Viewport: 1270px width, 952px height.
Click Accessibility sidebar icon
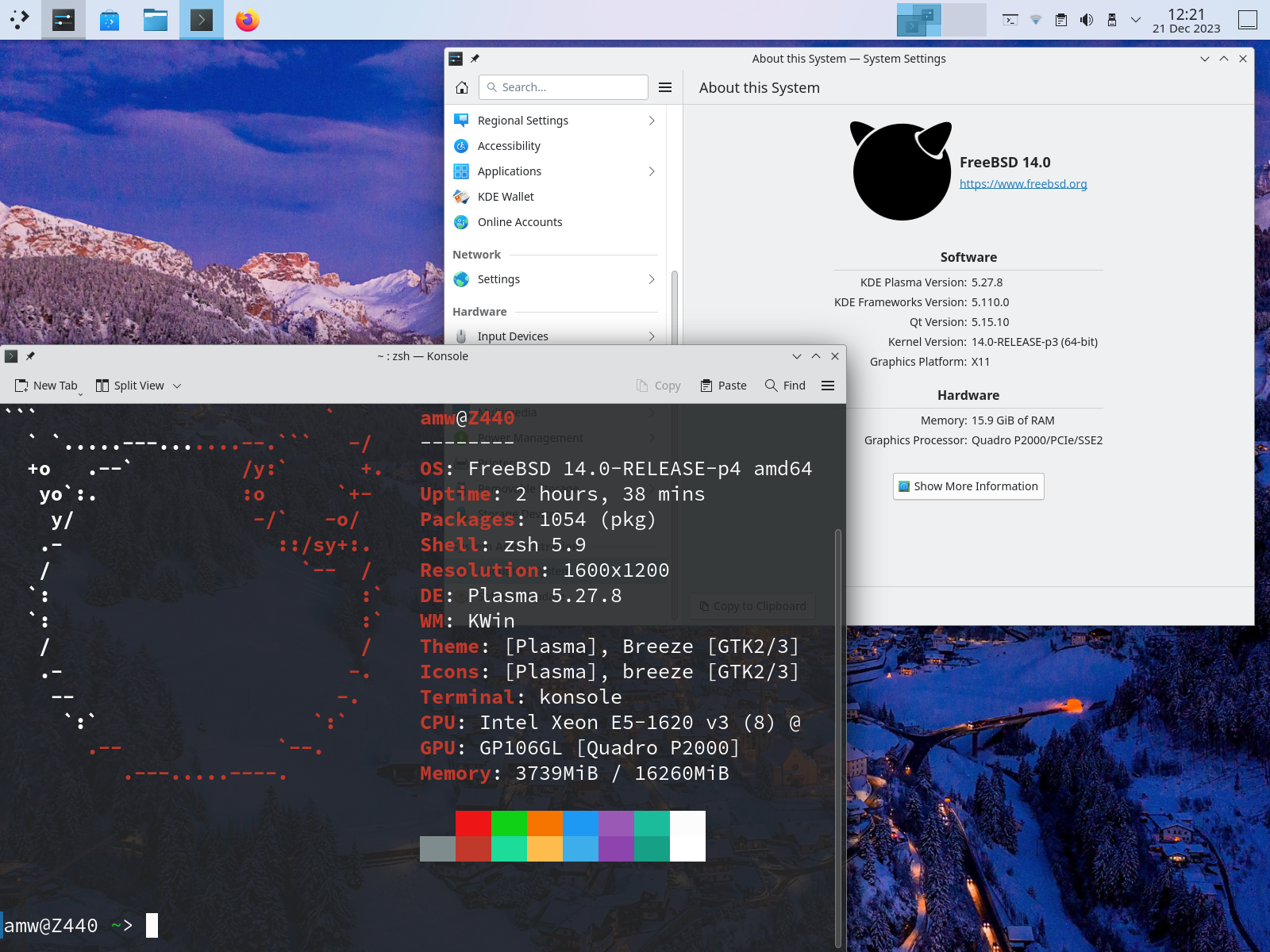tap(461, 146)
